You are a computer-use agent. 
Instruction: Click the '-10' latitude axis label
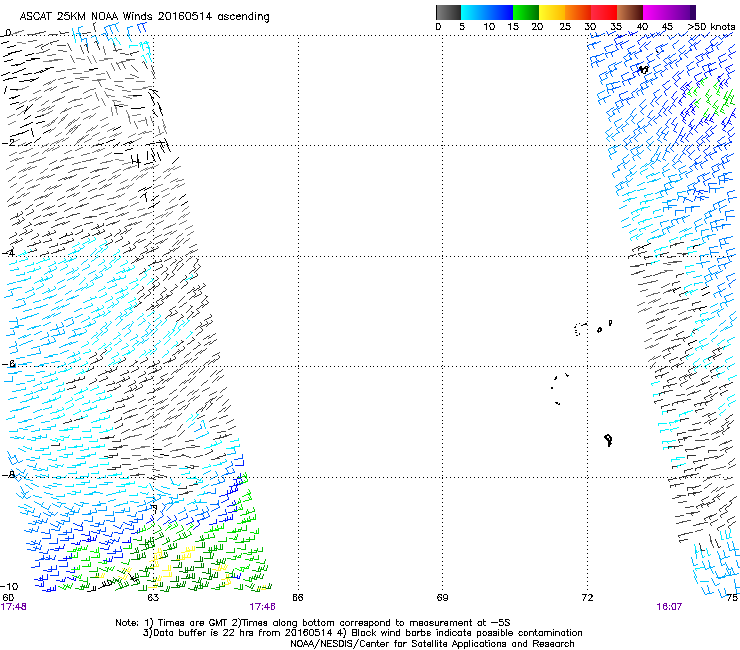coord(10,586)
